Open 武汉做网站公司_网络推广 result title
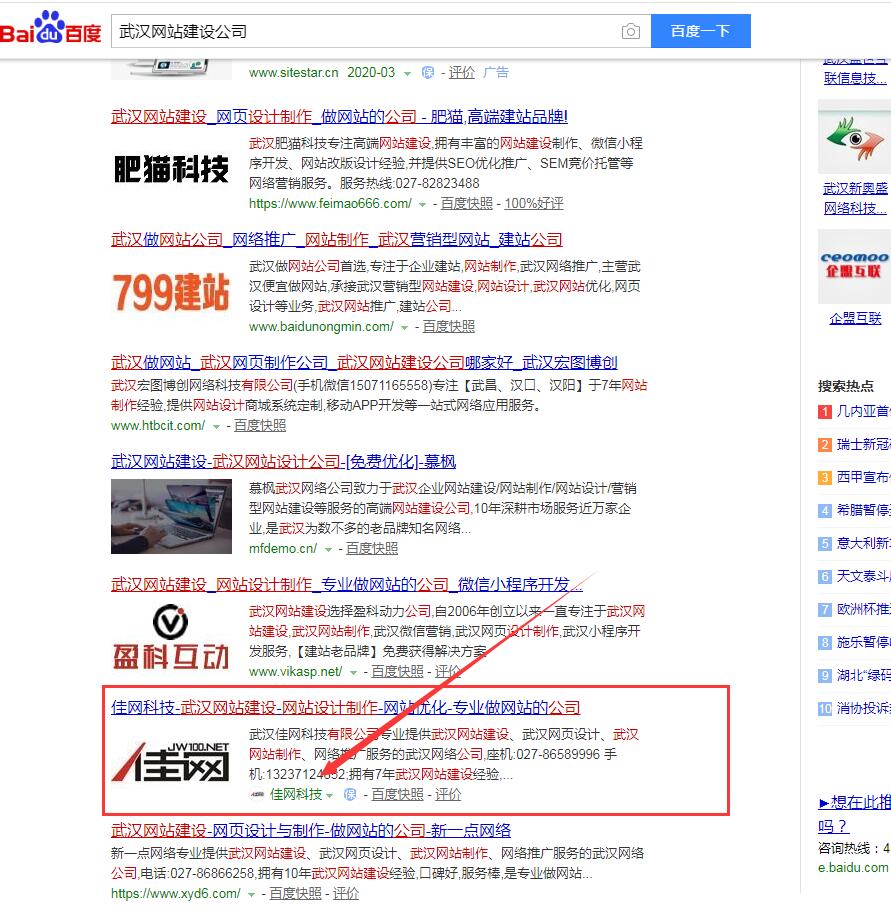 [x=337, y=240]
